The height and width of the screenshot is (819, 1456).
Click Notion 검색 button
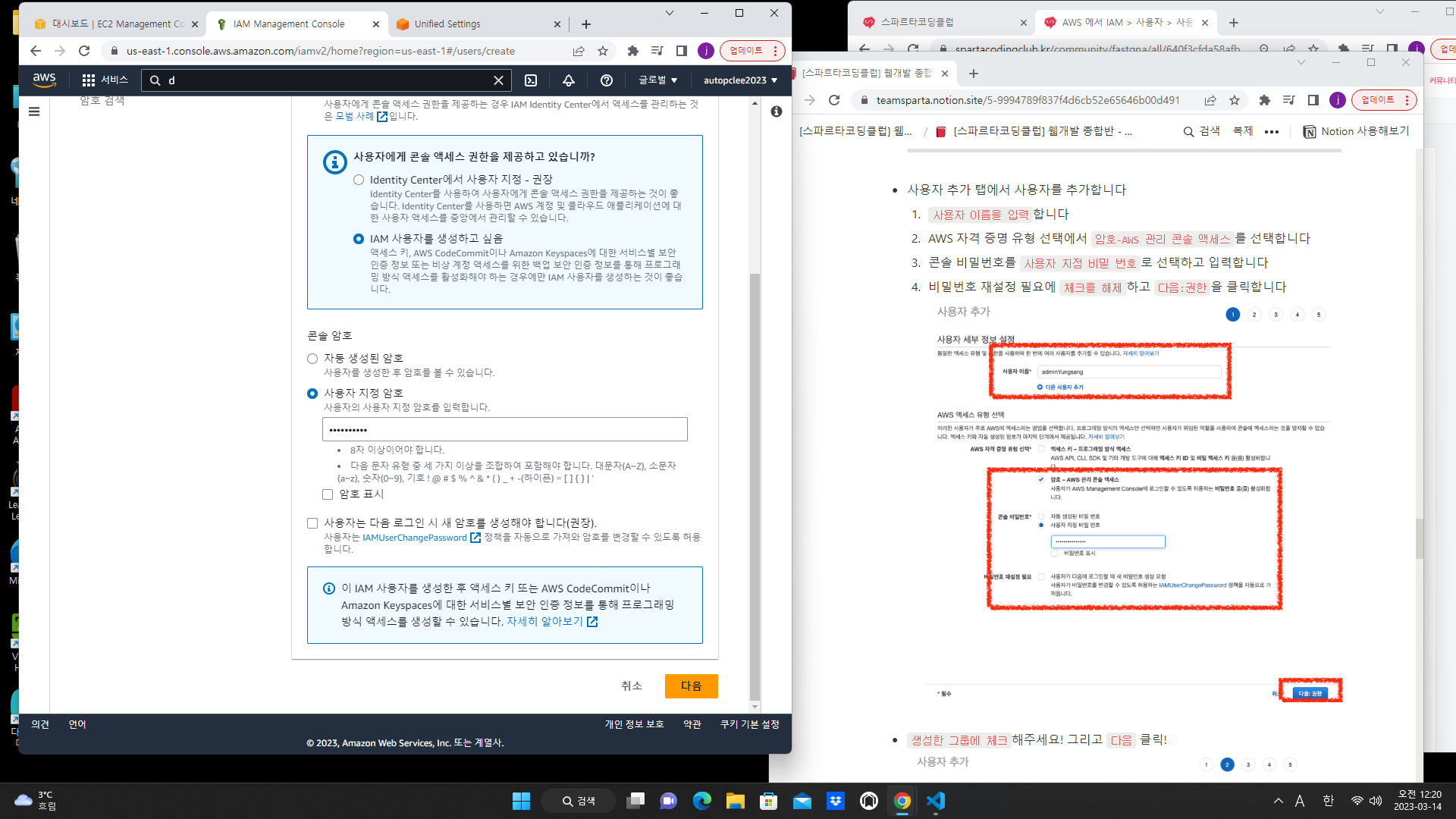1202,132
